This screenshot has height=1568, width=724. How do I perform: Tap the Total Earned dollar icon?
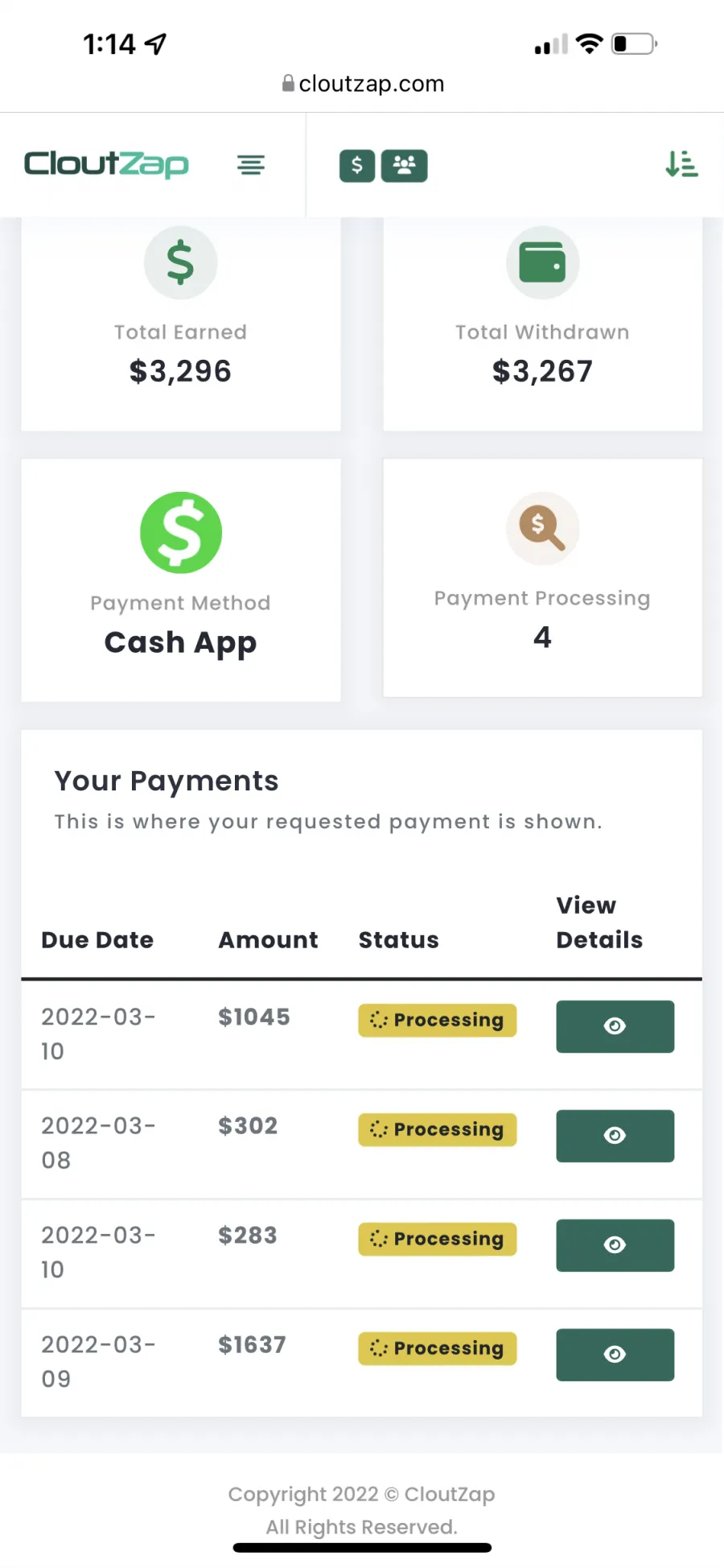click(x=180, y=262)
